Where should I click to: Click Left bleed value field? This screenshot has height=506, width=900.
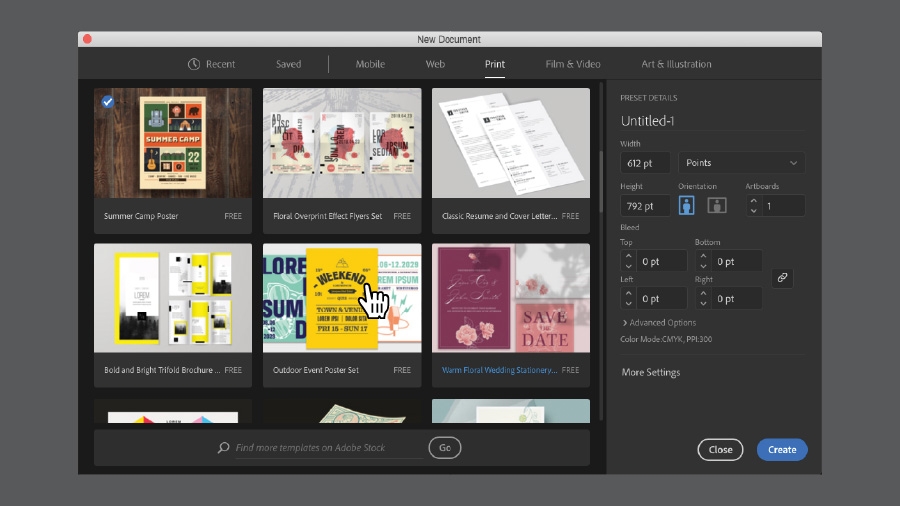point(662,299)
